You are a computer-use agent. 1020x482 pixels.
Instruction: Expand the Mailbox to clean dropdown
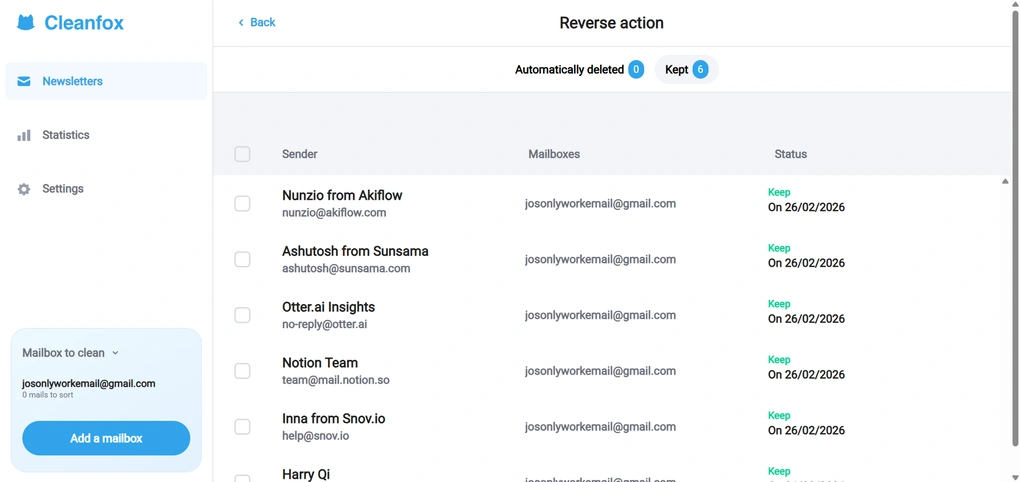point(70,353)
